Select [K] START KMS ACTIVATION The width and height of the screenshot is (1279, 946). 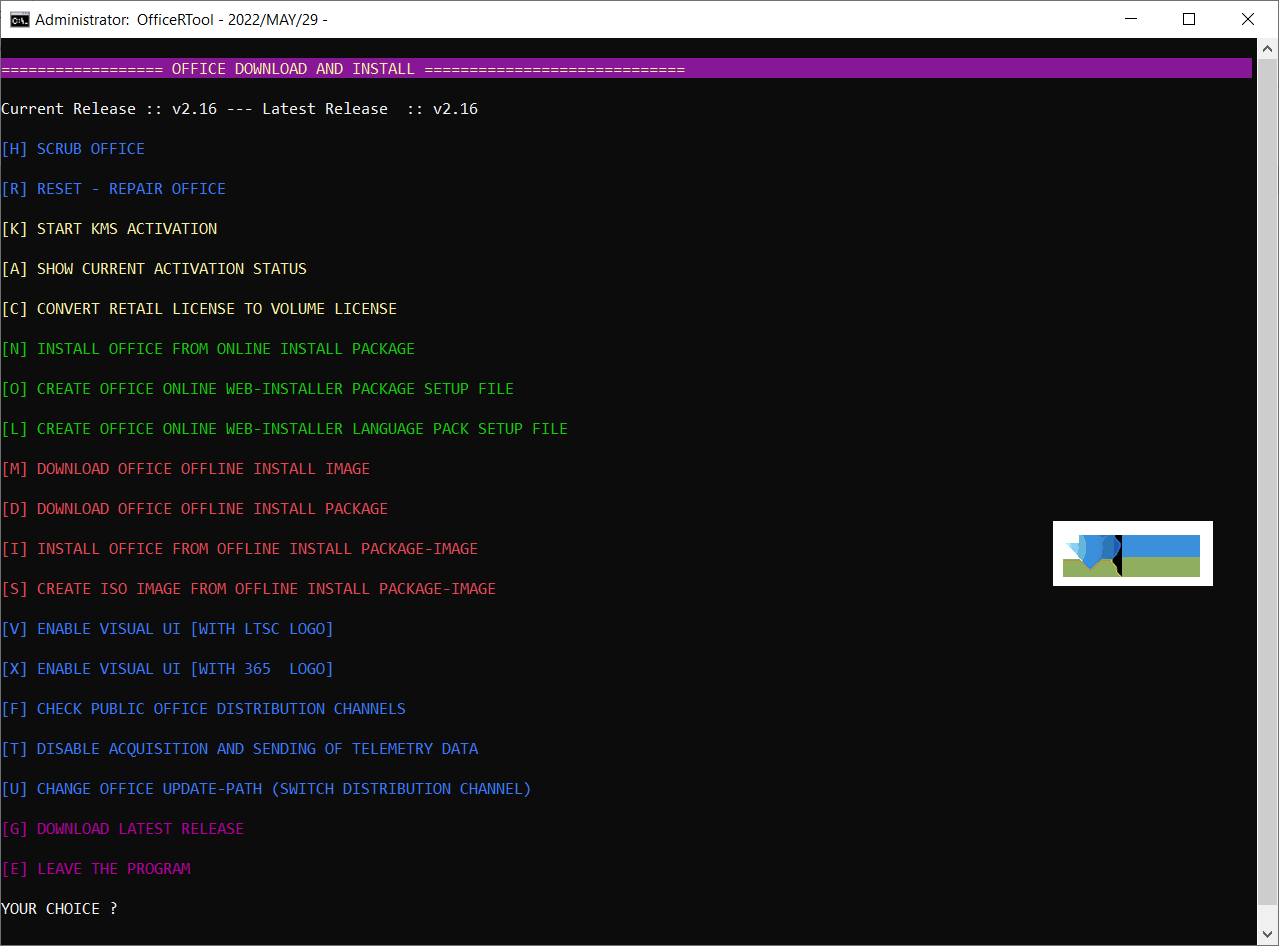(x=109, y=229)
